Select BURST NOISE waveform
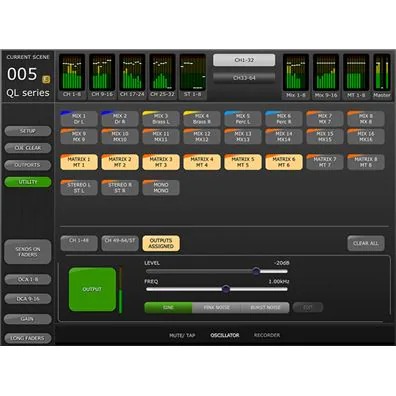Viewport: 396px width, 396px height. point(265,307)
